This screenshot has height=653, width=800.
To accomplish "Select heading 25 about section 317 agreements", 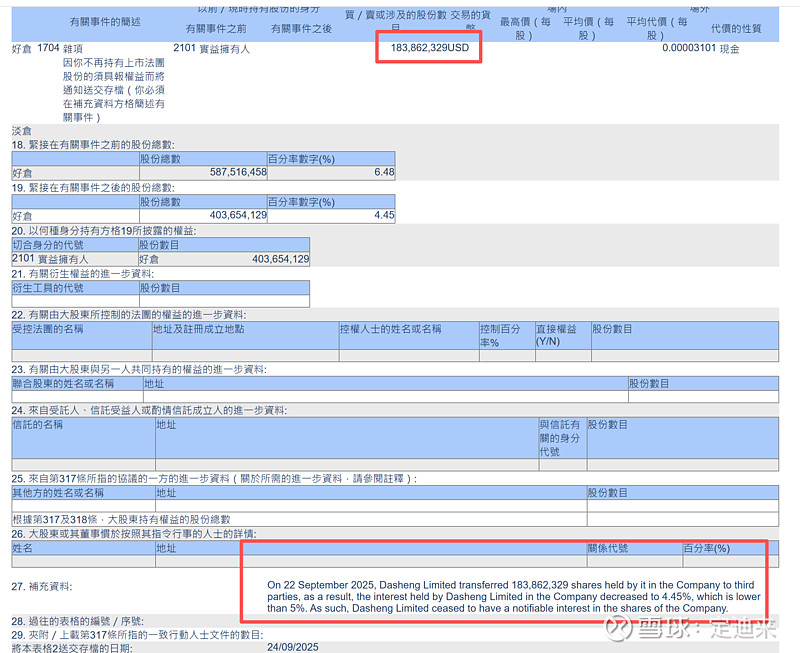I will 214,479.
